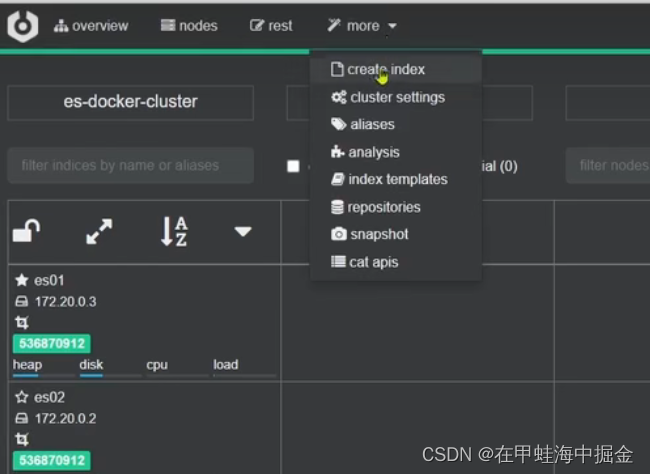Select create index from menu
Screen dimensions: 650x474
click(x=396, y=69)
